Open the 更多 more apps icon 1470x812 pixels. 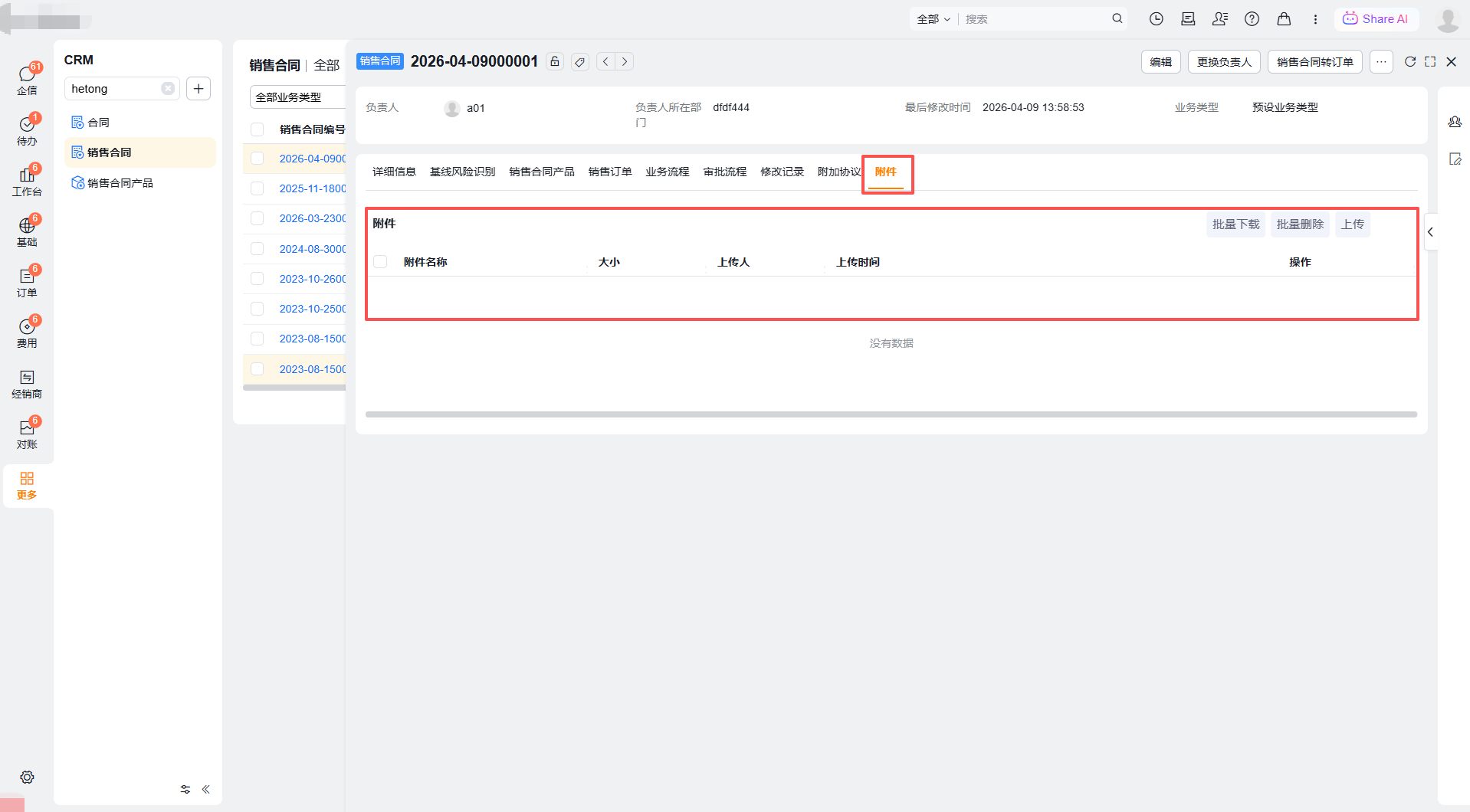(27, 485)
